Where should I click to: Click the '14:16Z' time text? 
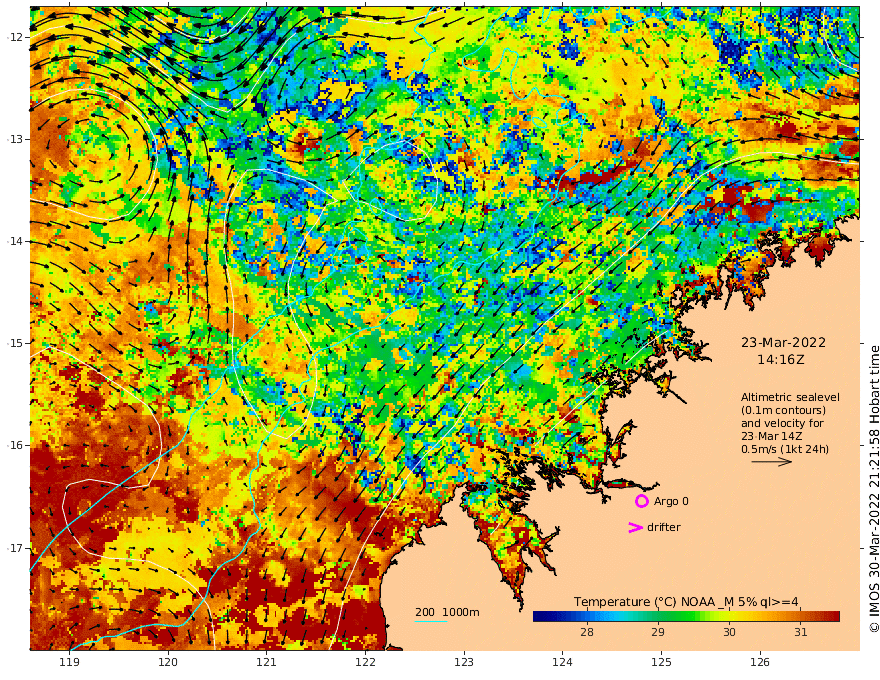click(780, 360)
